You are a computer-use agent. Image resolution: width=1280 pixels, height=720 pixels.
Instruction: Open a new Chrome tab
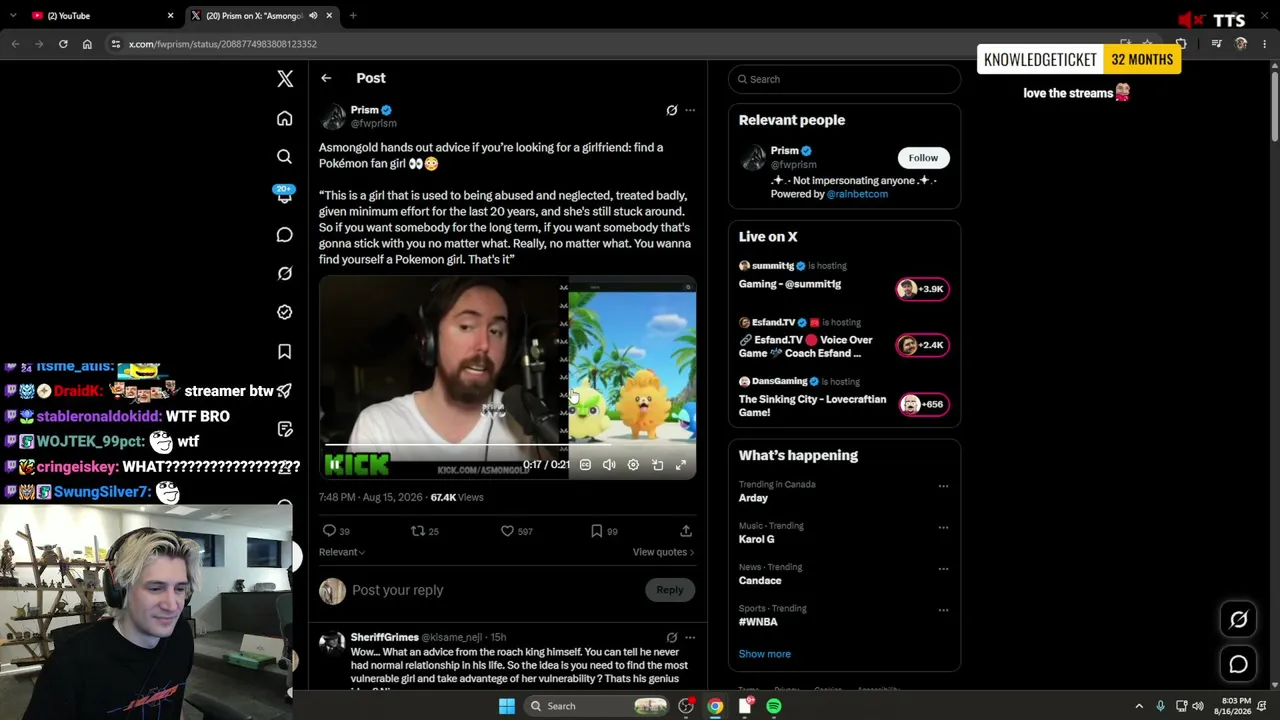click(x=353, y=15)
